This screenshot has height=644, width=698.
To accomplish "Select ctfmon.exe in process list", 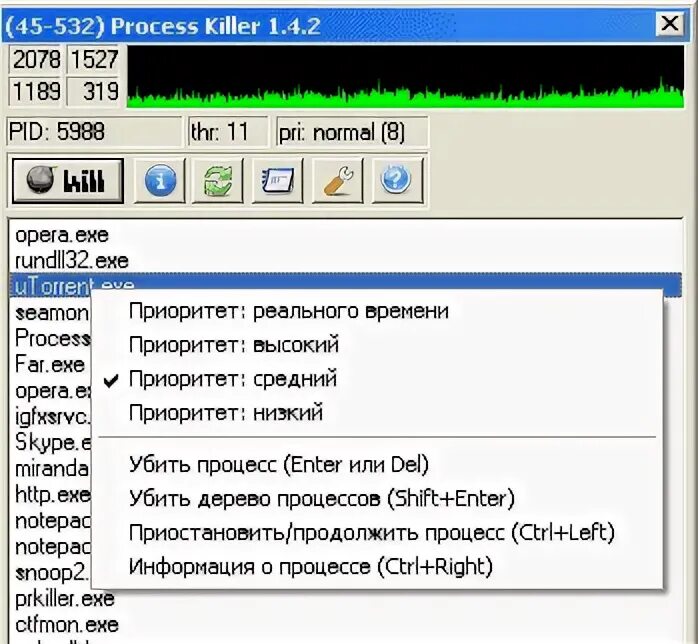I will tap(345, 625).
